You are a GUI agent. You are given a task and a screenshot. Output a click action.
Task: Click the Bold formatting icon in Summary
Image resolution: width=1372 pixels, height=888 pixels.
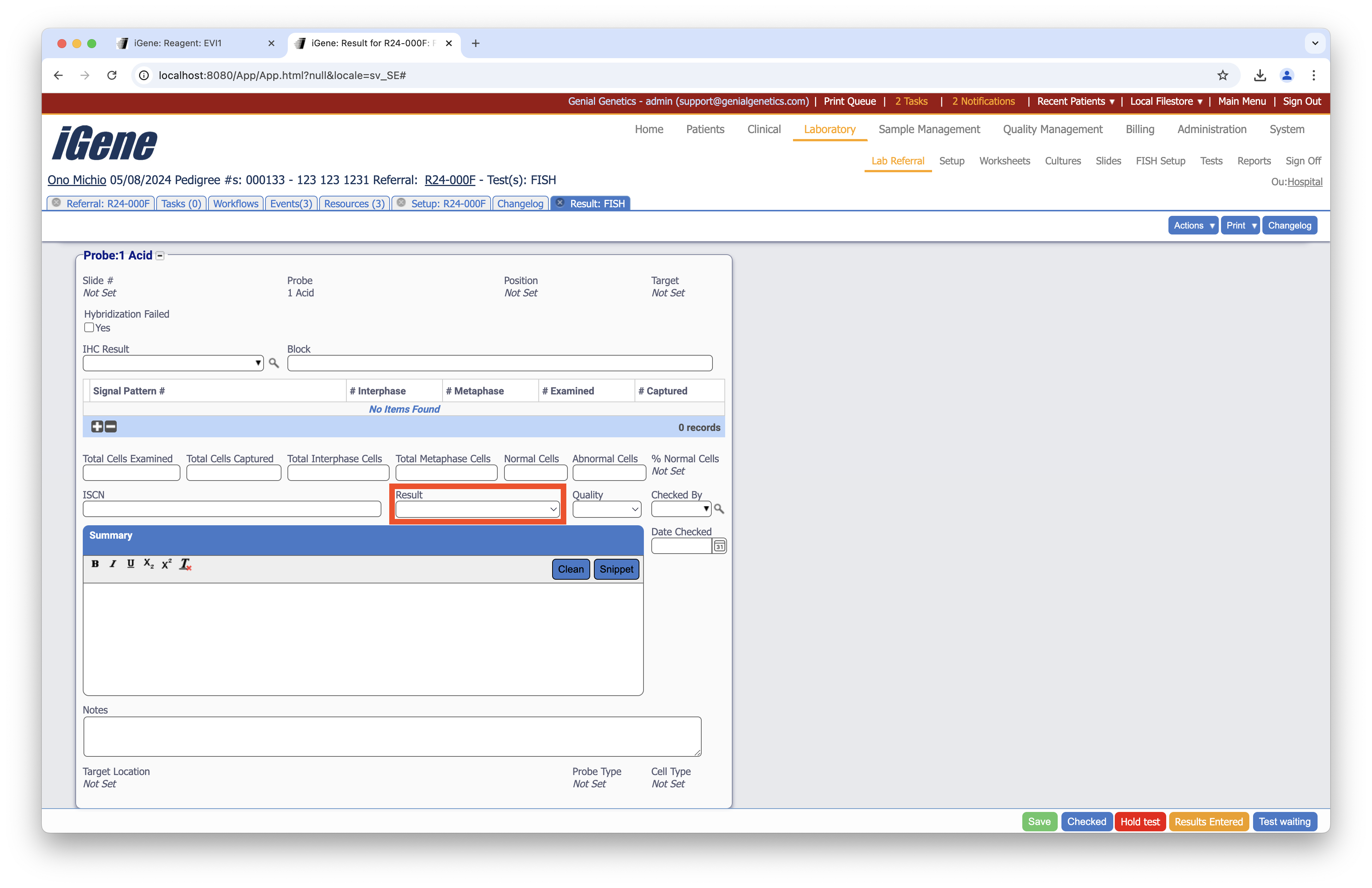(95, 564)
